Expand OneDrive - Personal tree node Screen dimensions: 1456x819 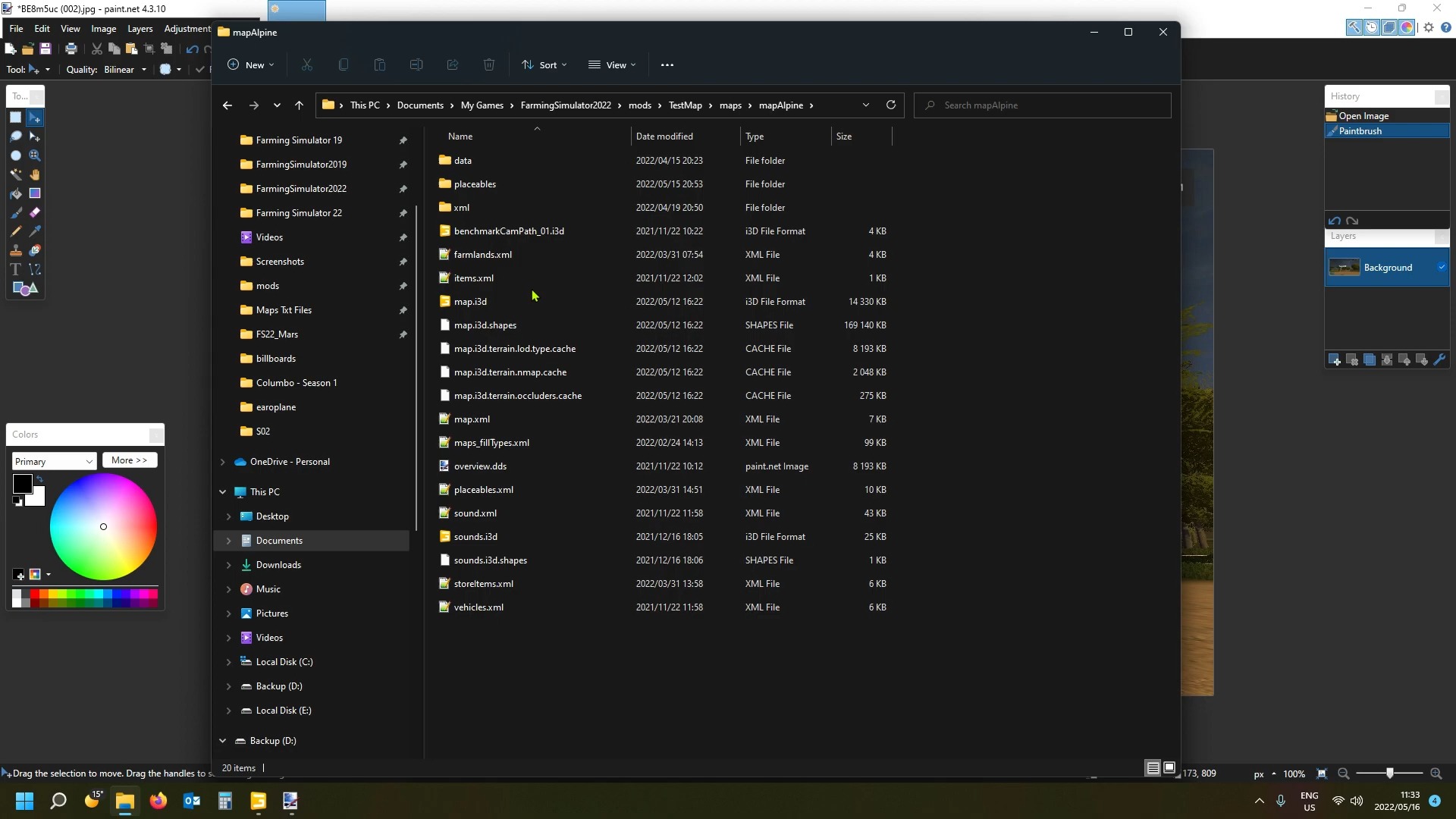click(x=222, y=462)
